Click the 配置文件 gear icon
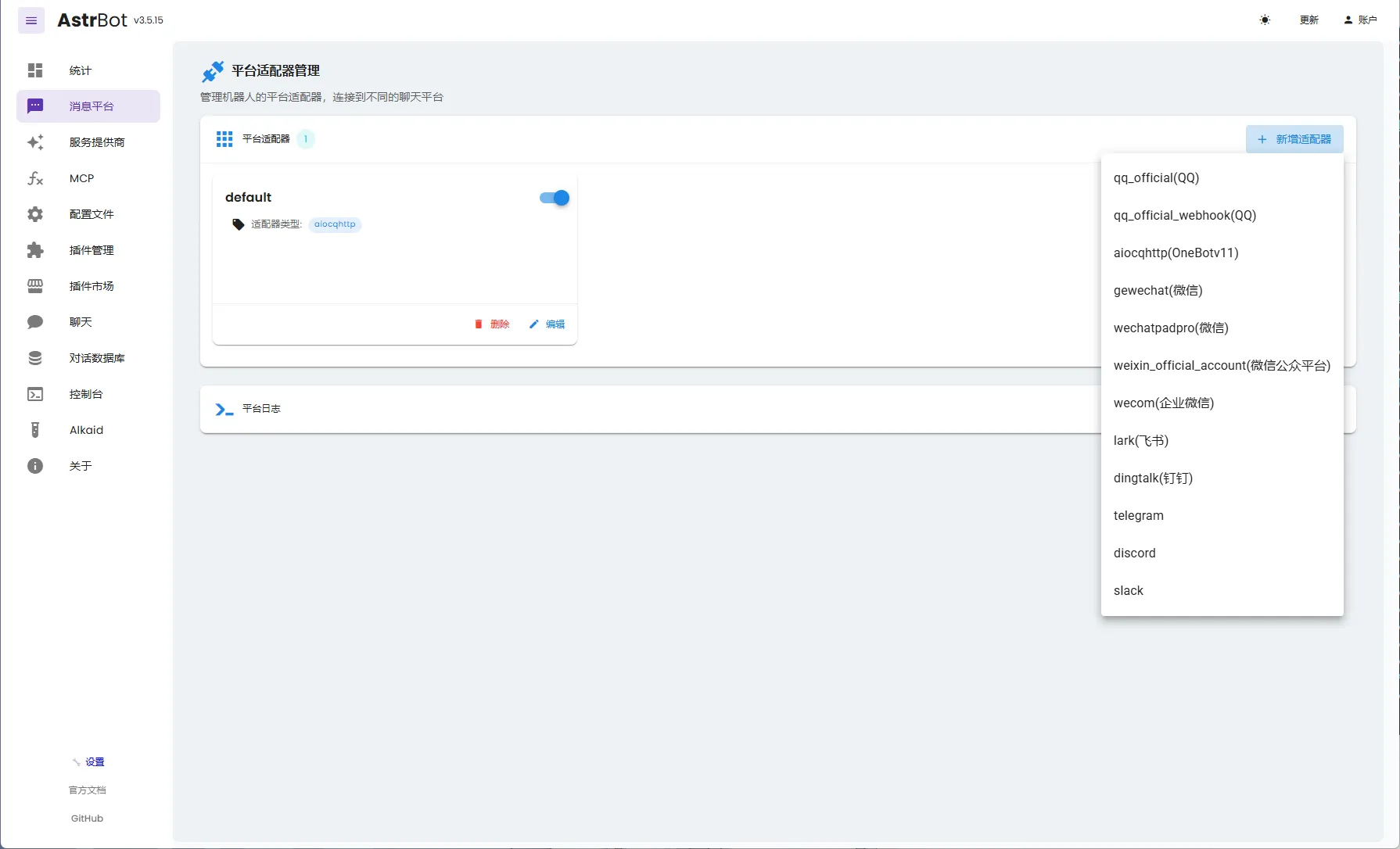 pos(35,214)
